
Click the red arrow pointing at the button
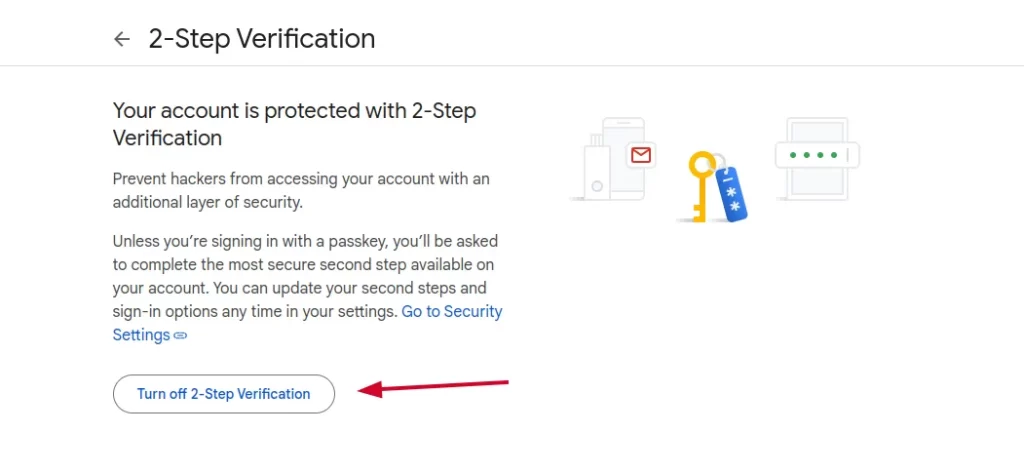434,387
